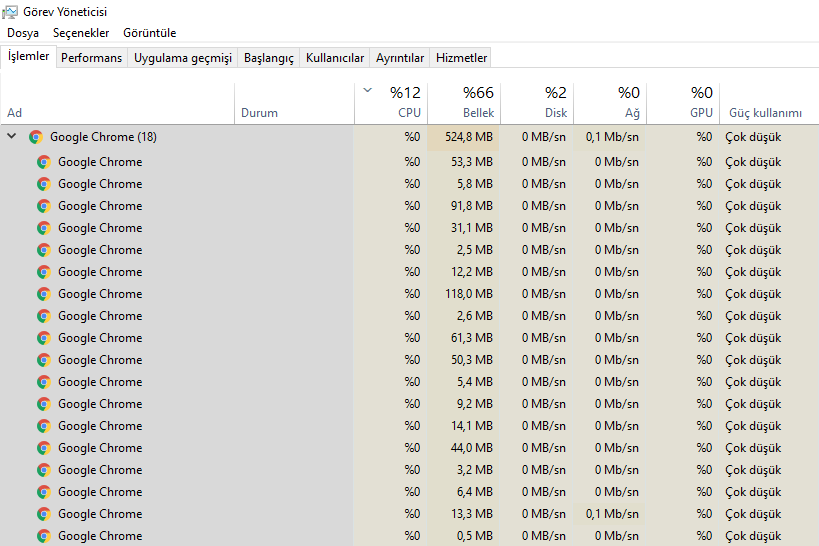Switch to the Performans tab

coord(91,57)
